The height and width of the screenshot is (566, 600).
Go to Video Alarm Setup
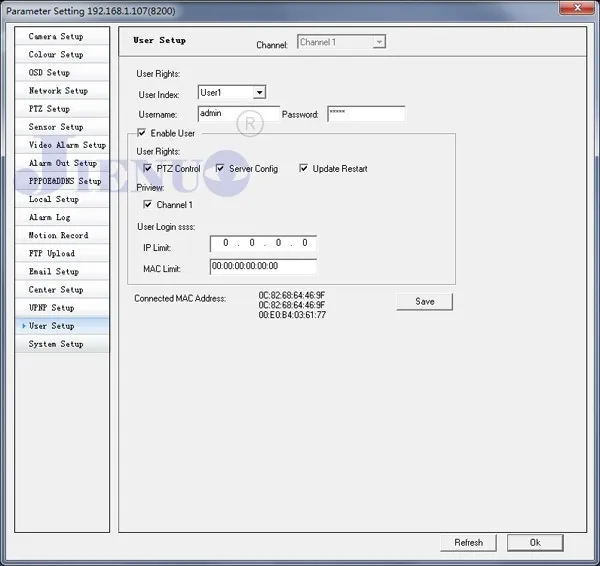coord(62,145)
